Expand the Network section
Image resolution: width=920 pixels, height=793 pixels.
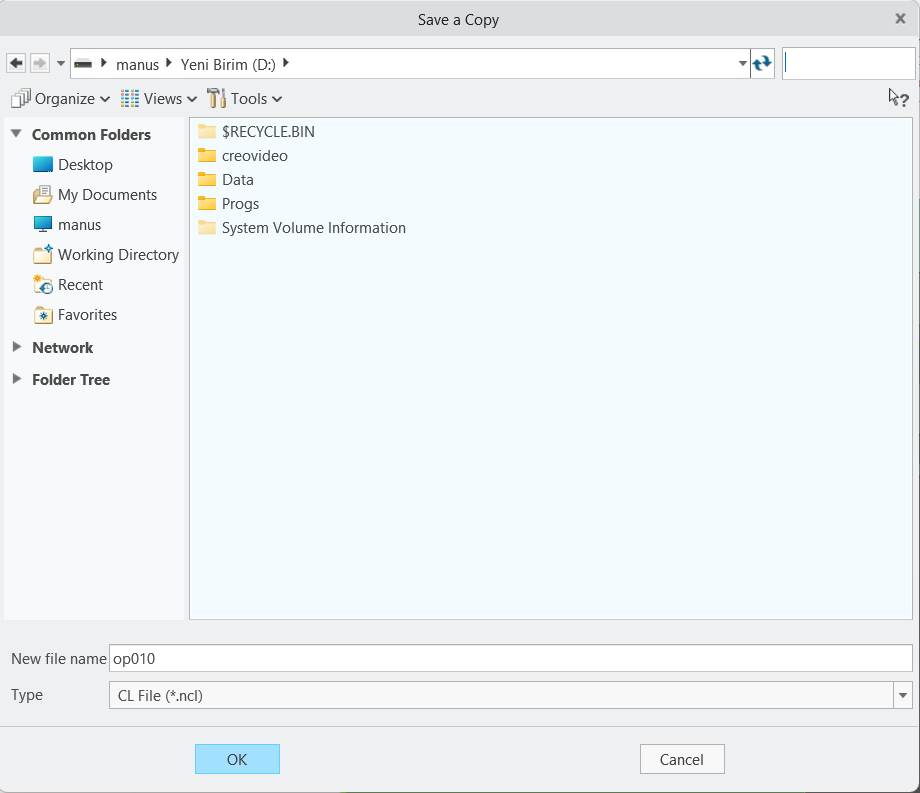(17, 348)
